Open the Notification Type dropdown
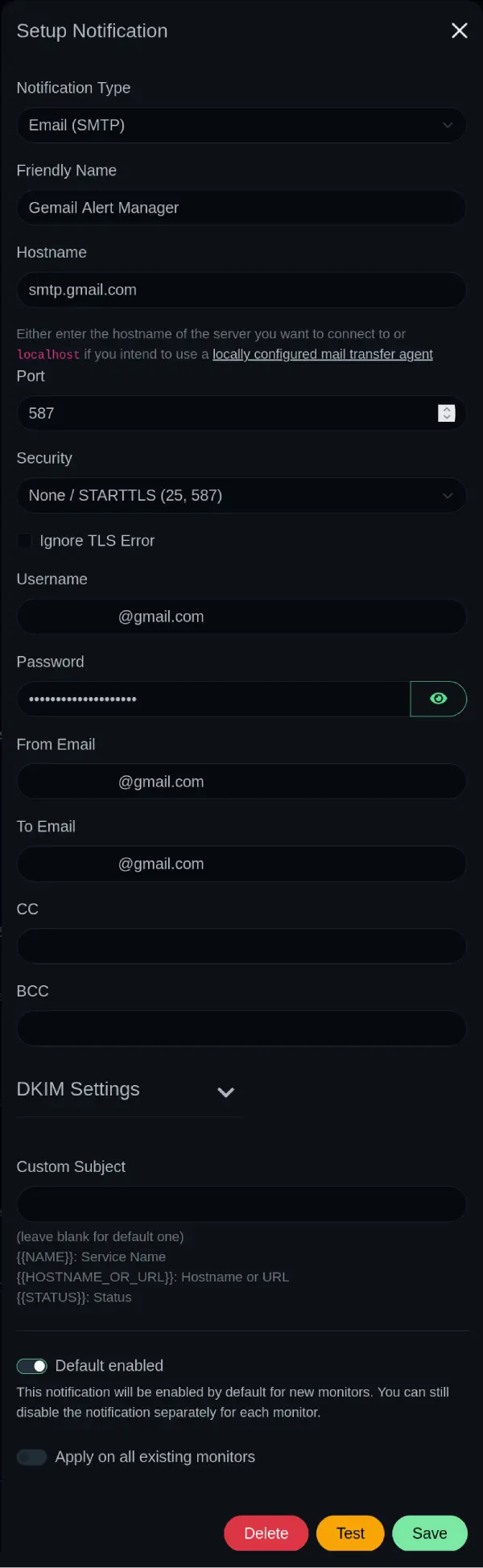This screenshot has height=1568, width=483. point(241,126)
